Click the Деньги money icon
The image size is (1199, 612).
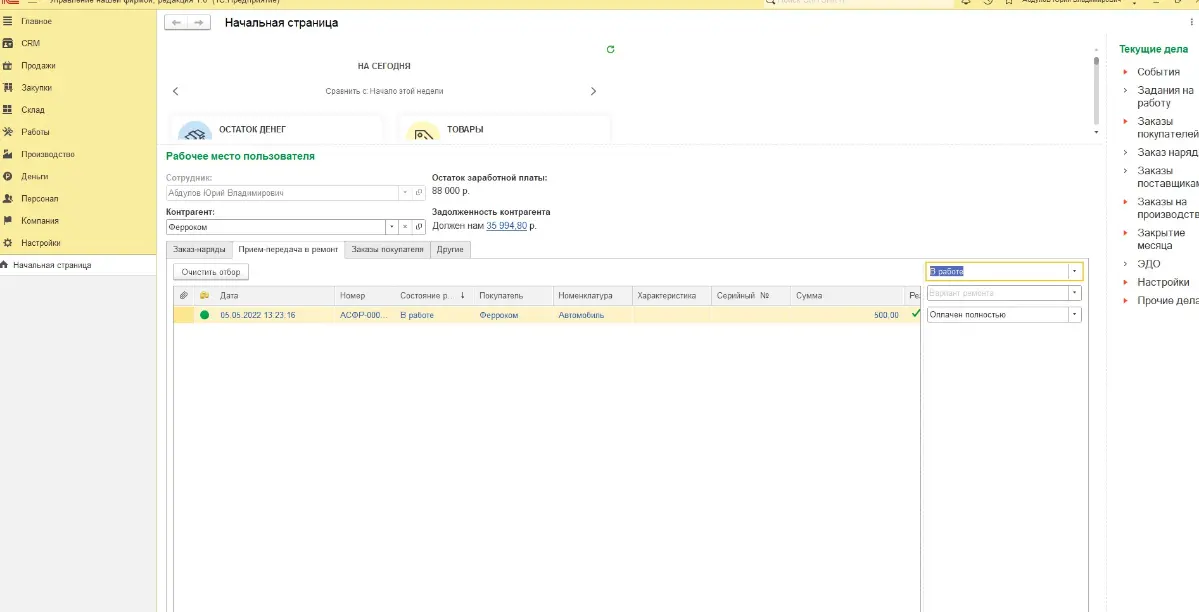pyautogui.click(x=8, y=177)
